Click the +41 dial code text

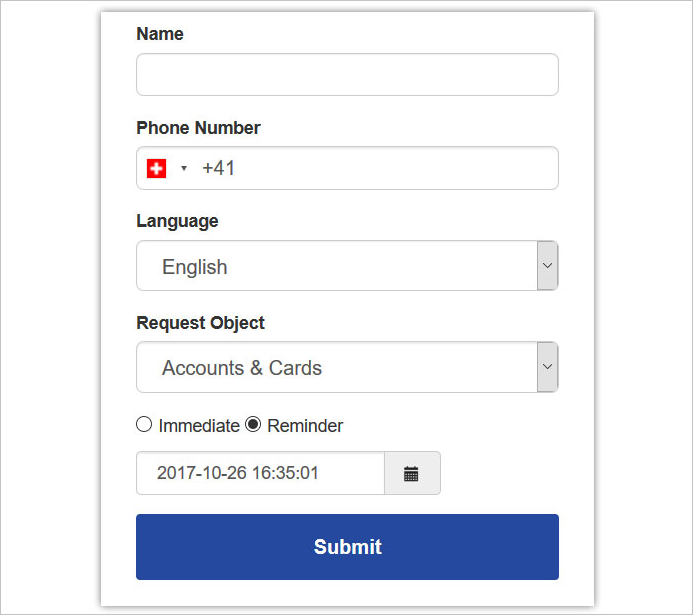218,168
